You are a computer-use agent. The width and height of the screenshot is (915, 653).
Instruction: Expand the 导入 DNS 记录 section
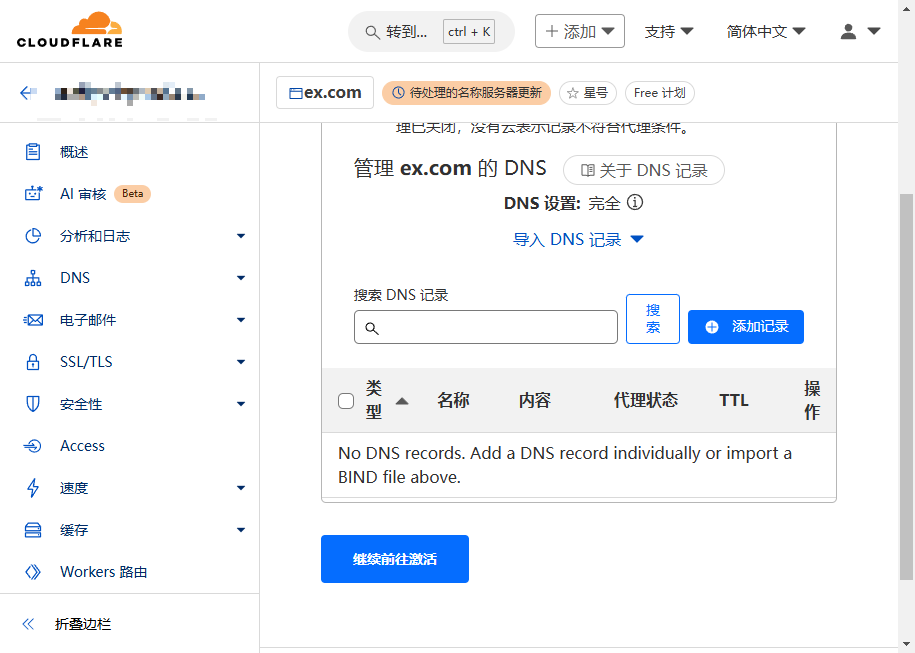(578, 240)
